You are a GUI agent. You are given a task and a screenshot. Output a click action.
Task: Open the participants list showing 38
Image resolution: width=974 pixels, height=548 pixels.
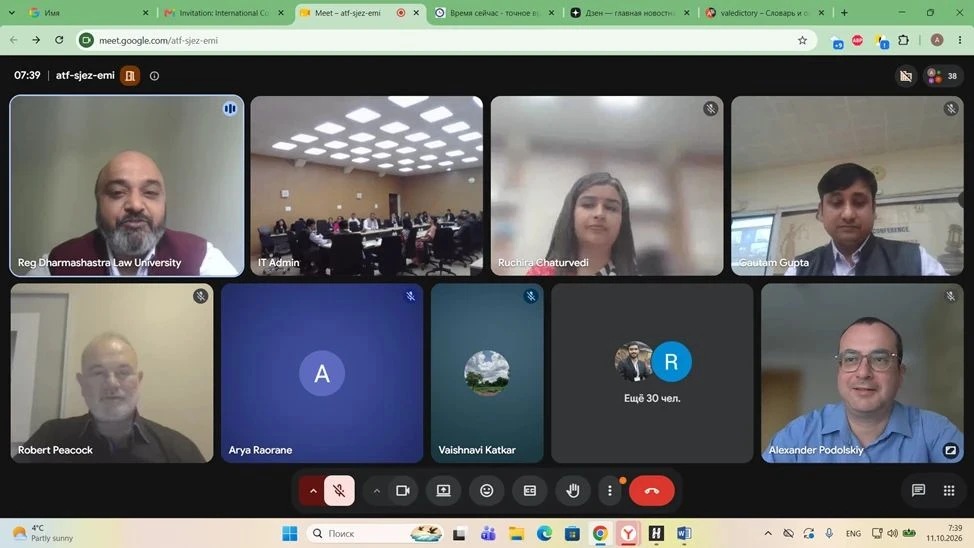coord(943,76)
